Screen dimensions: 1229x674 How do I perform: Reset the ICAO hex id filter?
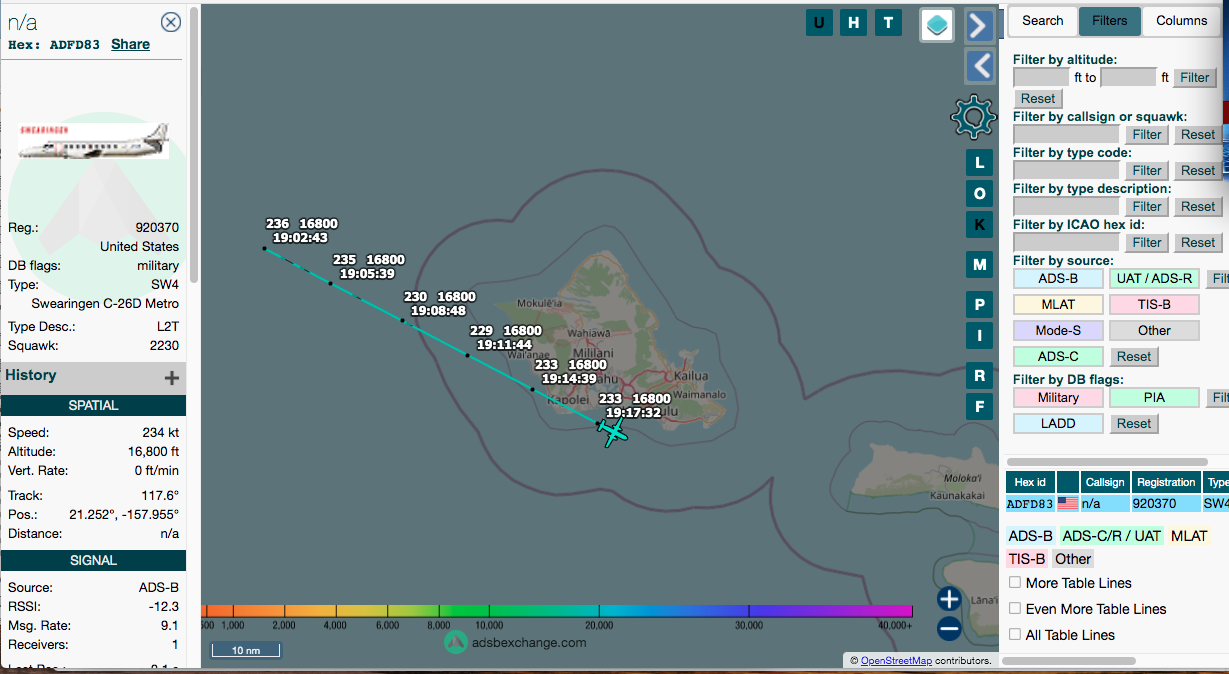pos(1197,242)
